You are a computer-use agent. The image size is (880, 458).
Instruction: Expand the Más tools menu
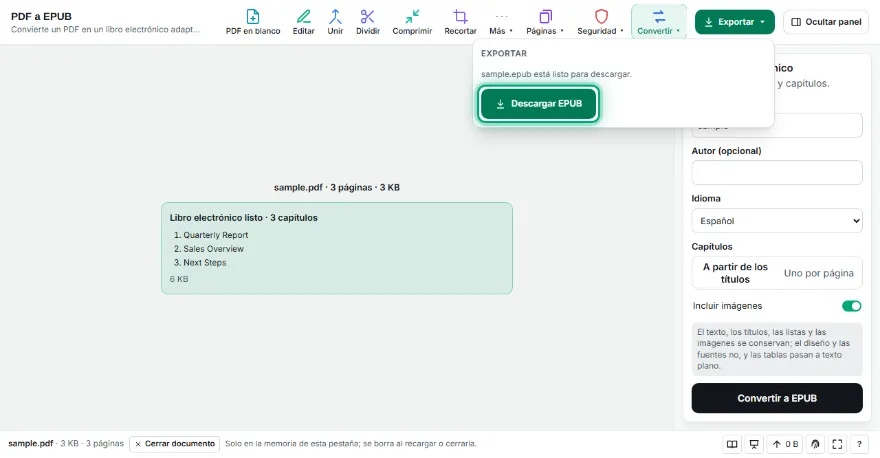[x=501, y=22]
